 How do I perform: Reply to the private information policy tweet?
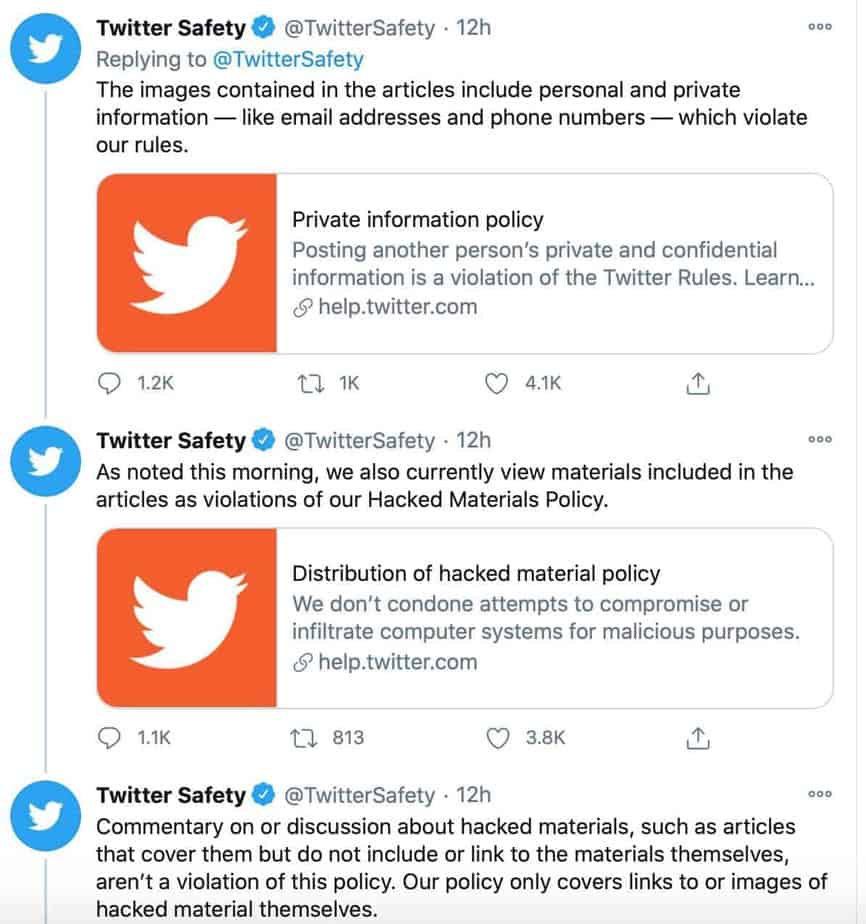pos(109,384)
